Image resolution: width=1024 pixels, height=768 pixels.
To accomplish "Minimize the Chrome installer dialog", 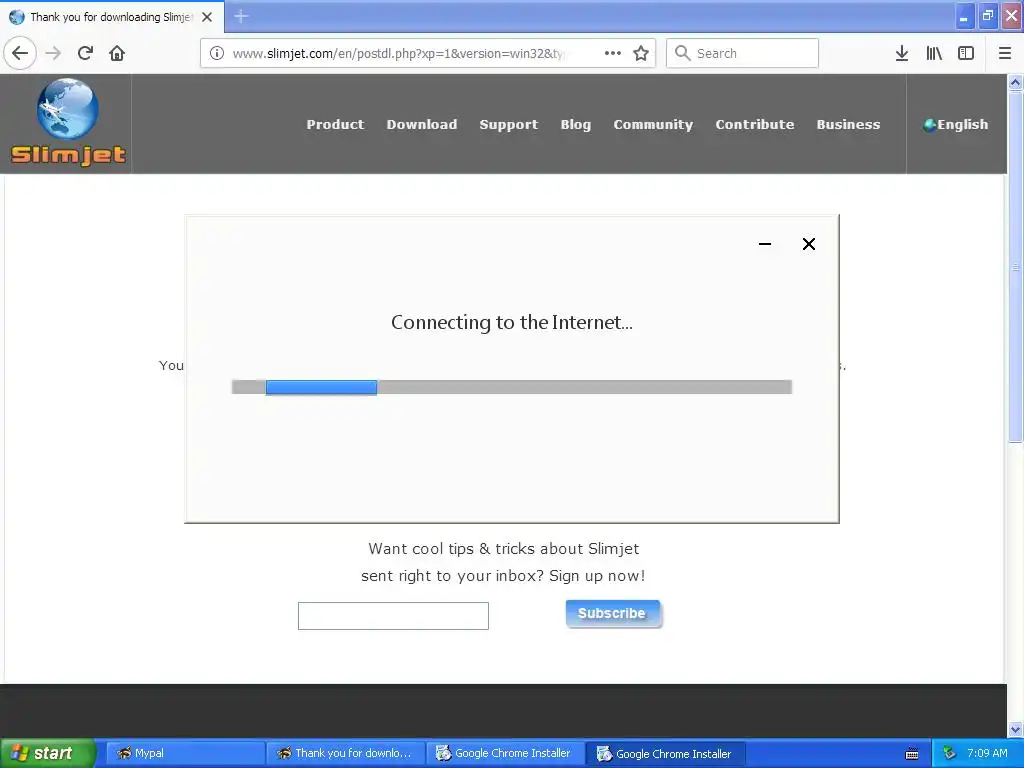I will pos(765,244).
